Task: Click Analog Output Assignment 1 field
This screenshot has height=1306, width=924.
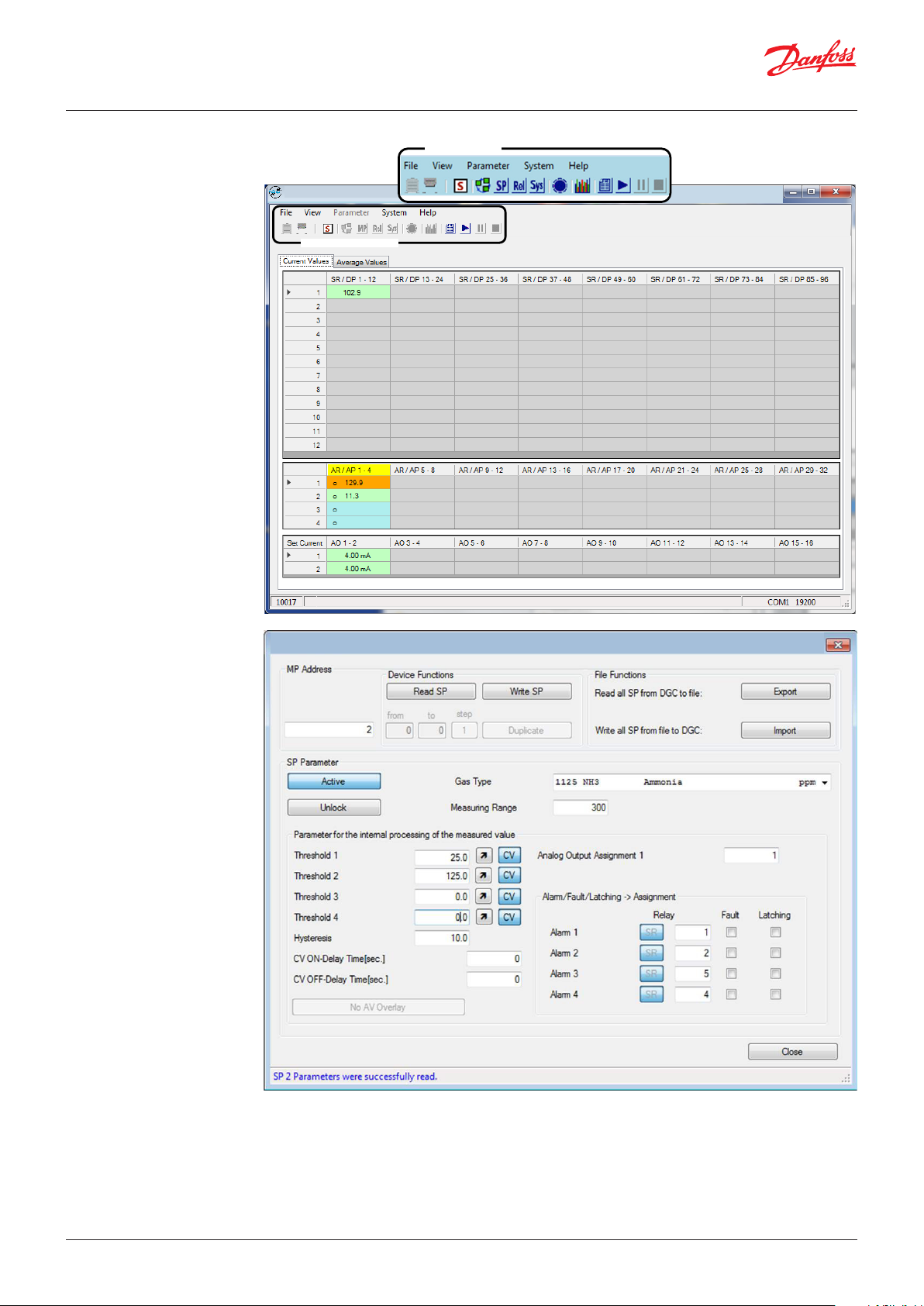Action: tap(751, 856)
